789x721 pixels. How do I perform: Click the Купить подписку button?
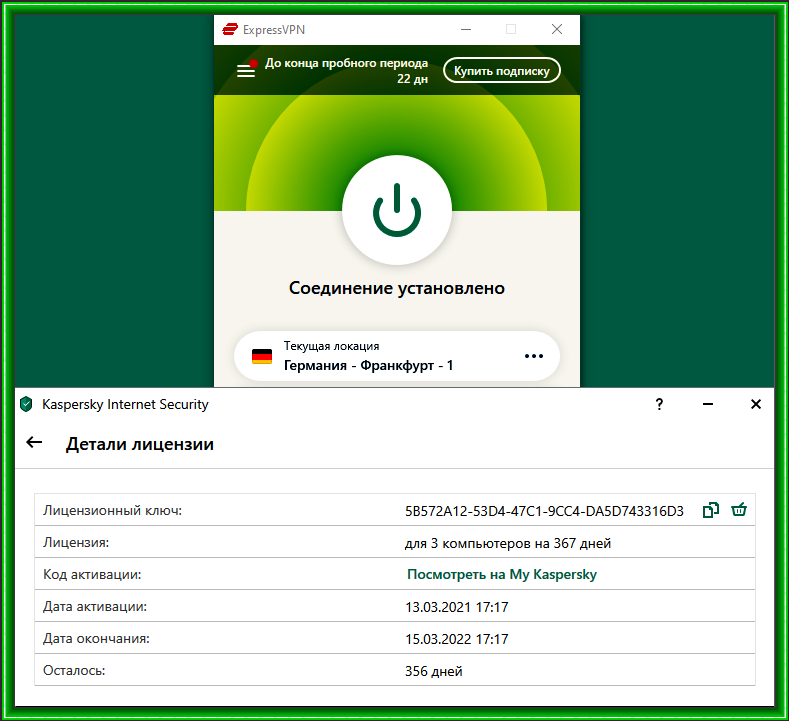click(x=502, y=70)
